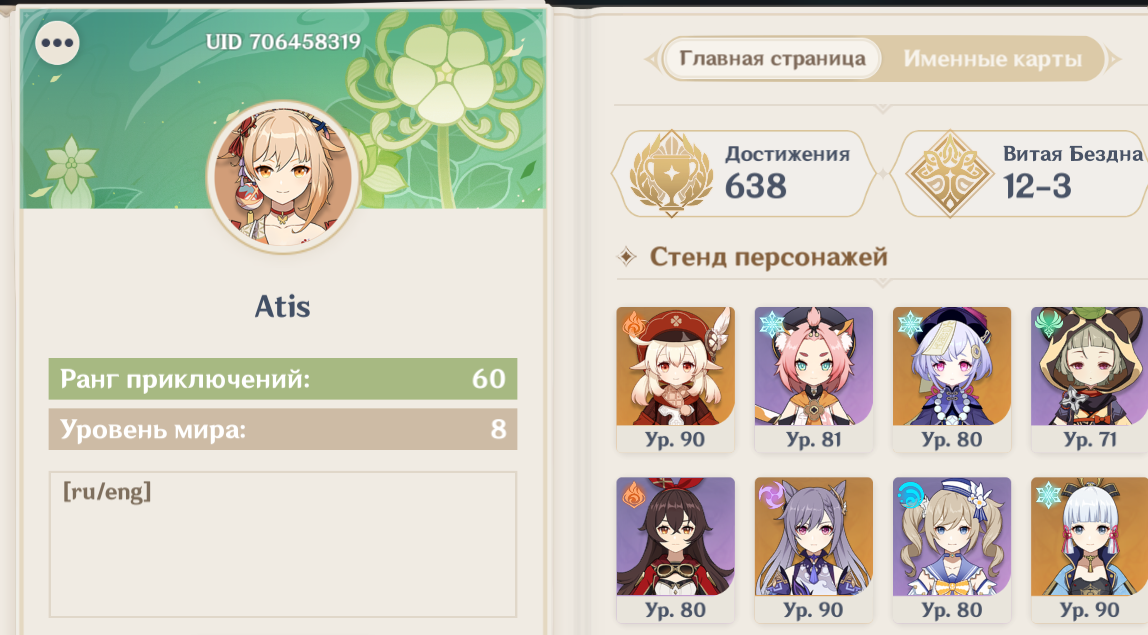The height and width of the screenshot is (635, 1148).
Task: Switch to the Именные карты tab
Action: pyautogui.click(x=993, y=59)
